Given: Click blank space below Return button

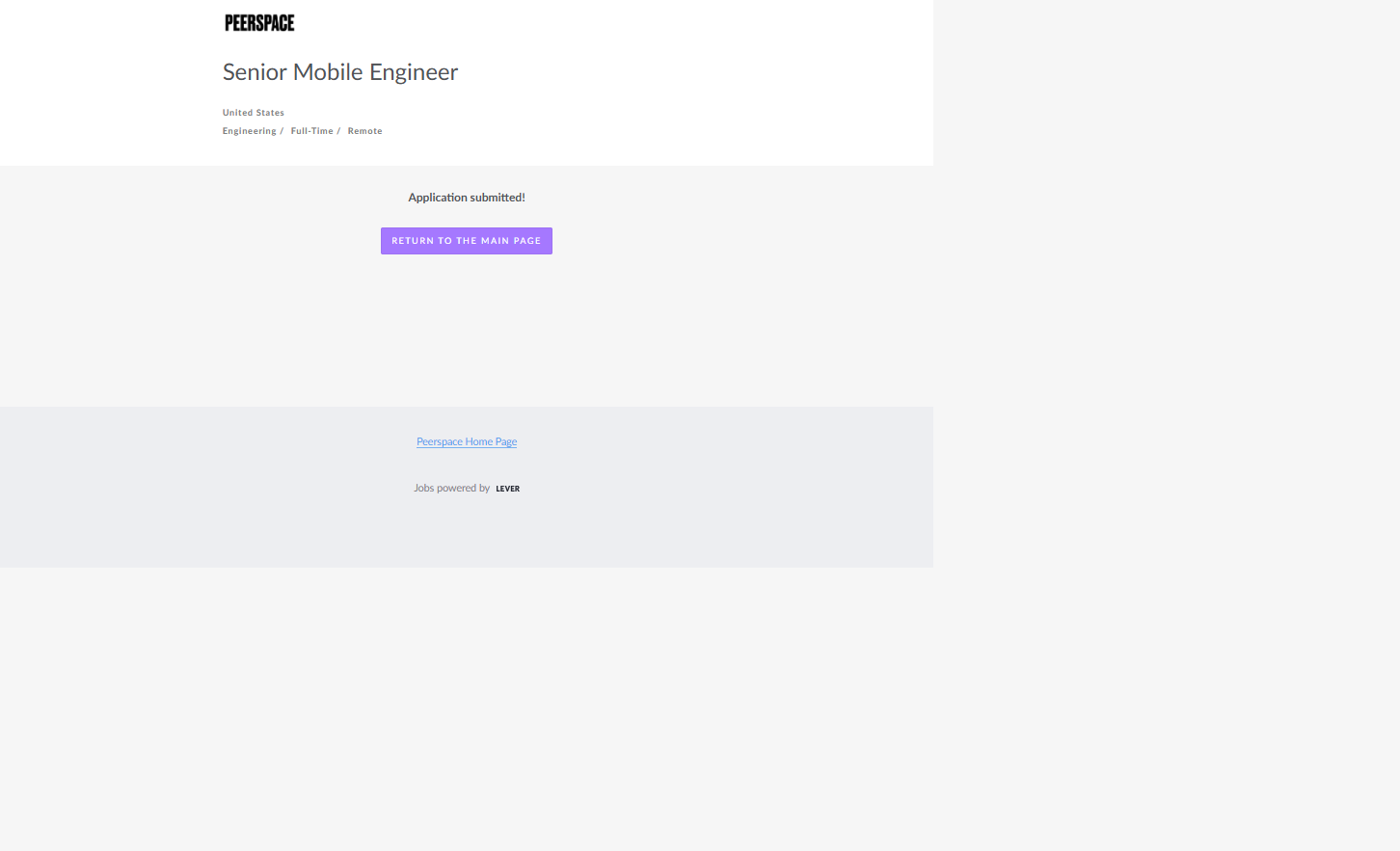Looking at the screenshot, I should point(467,328).
